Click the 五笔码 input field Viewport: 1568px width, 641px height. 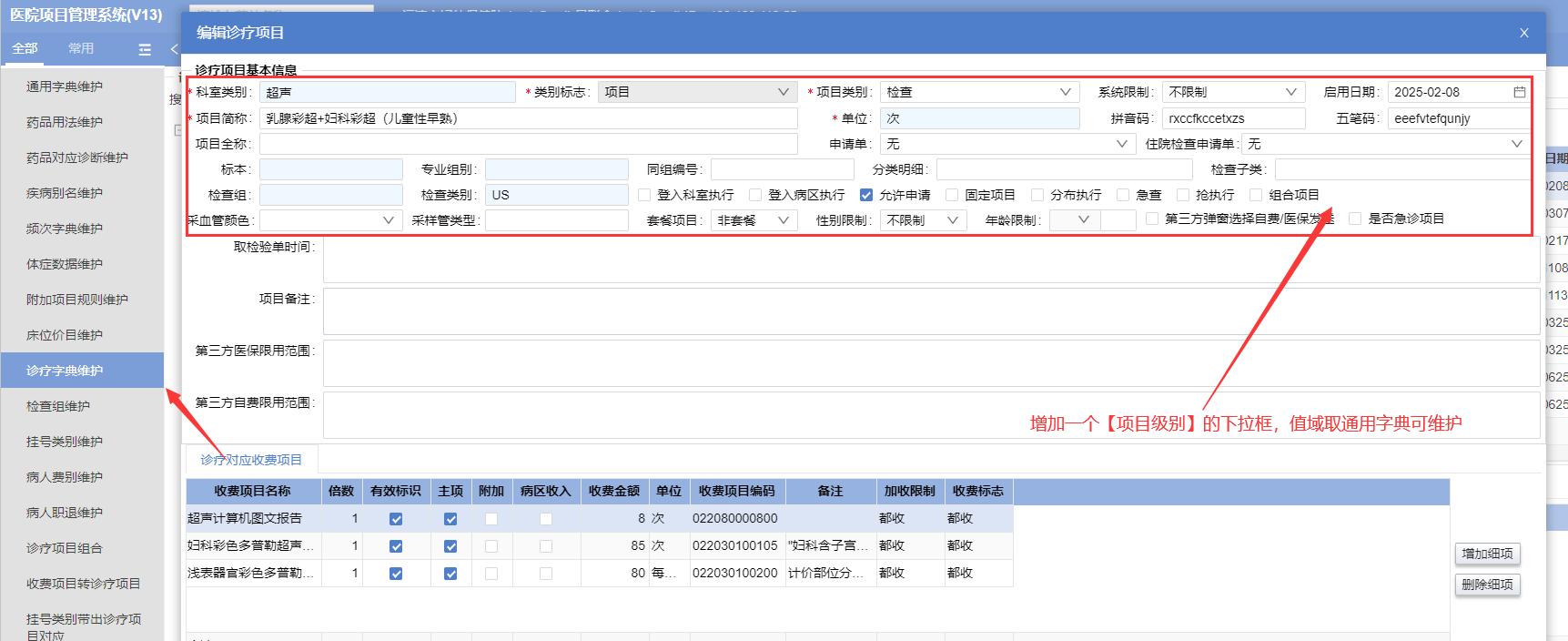point(1458,118)
